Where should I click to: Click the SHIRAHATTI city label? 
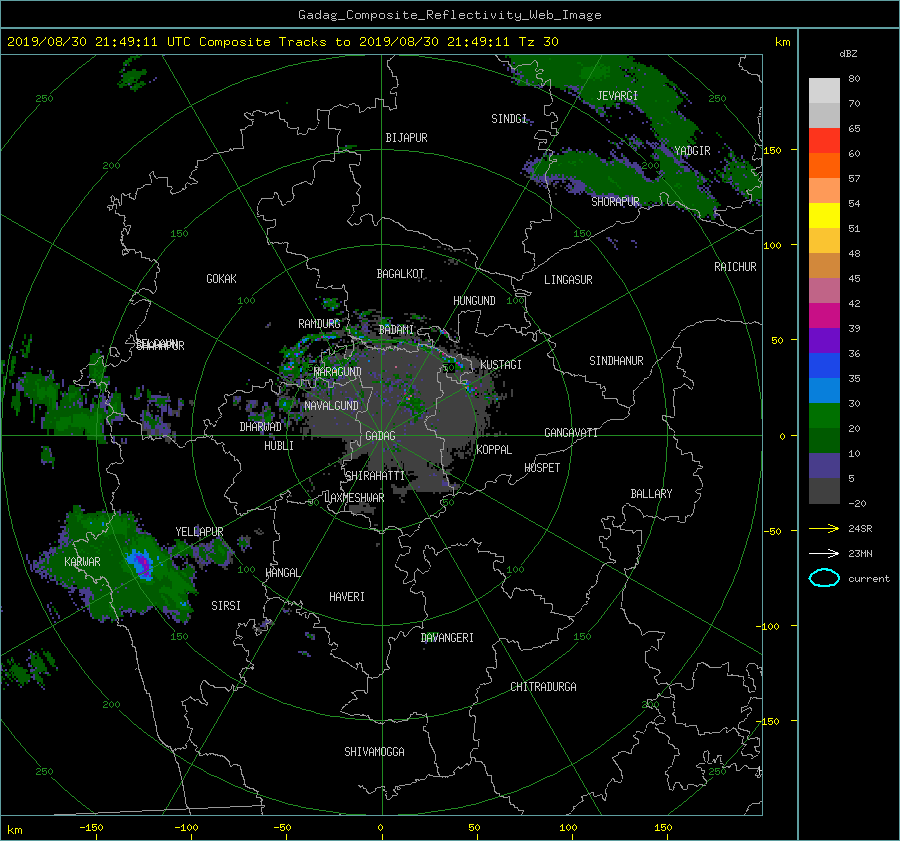tap(375, 476)
